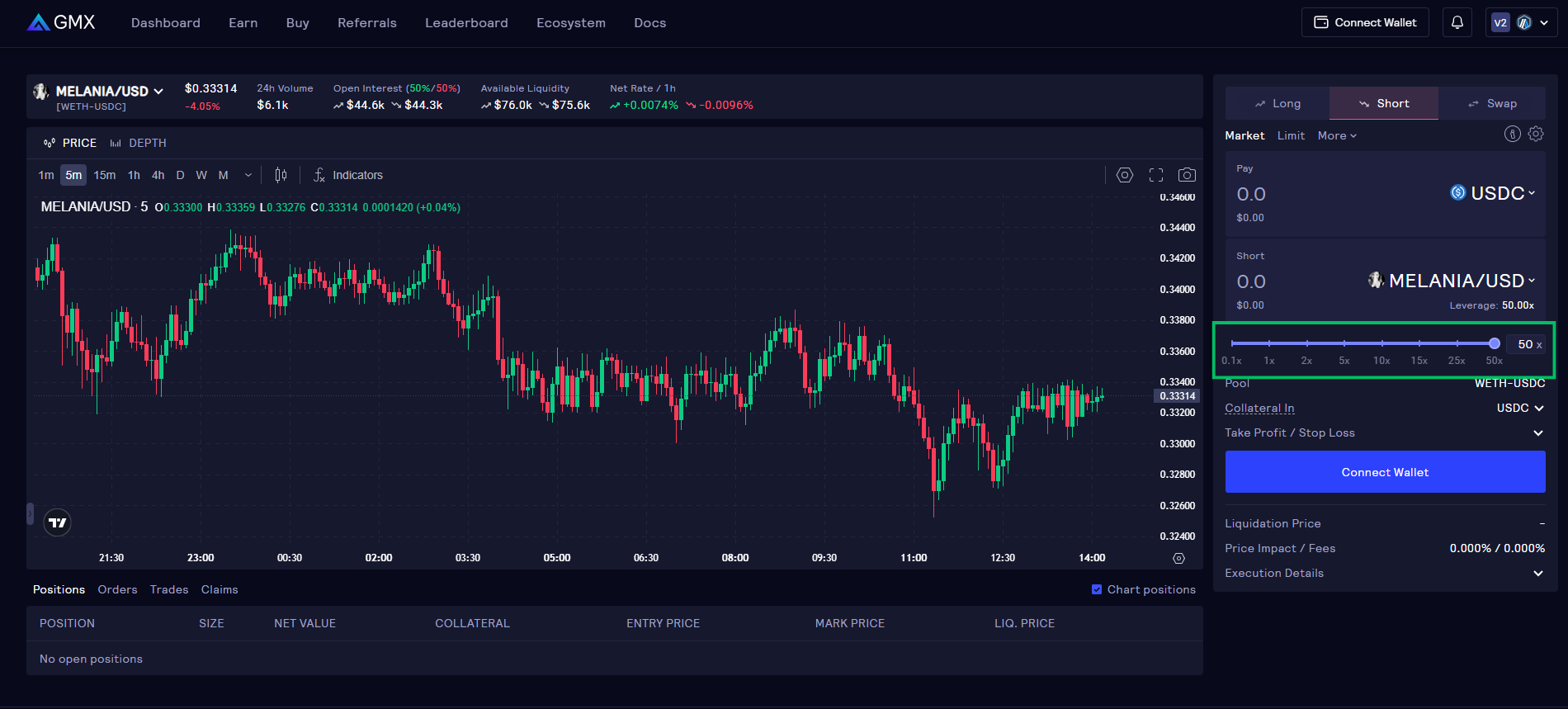Click Connect Wallet in top header
Image resolution: width=1568 pixels, height=709 pixels.
pos(1365,22)
